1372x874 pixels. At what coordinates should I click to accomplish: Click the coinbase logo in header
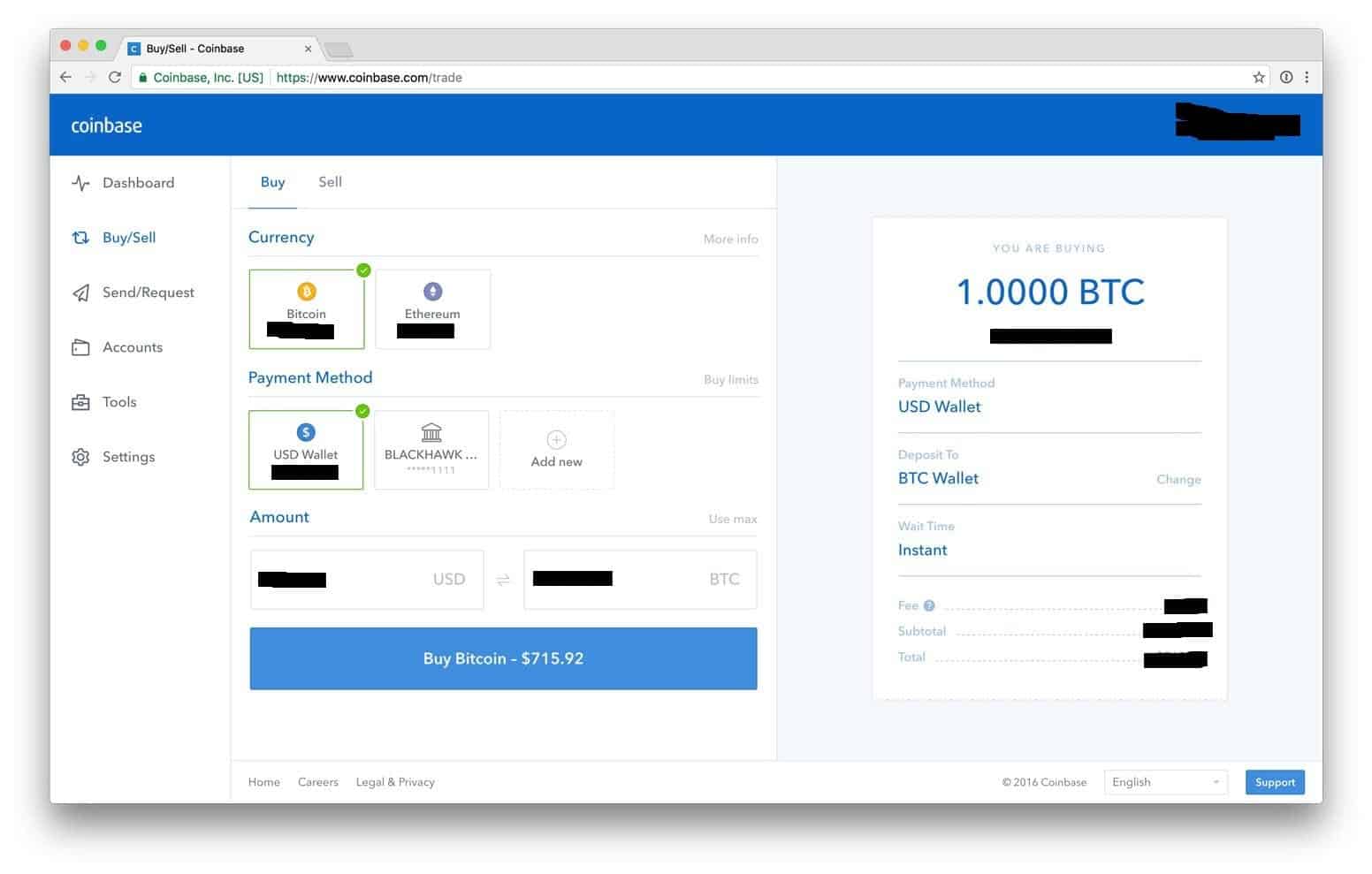(106, 125)
